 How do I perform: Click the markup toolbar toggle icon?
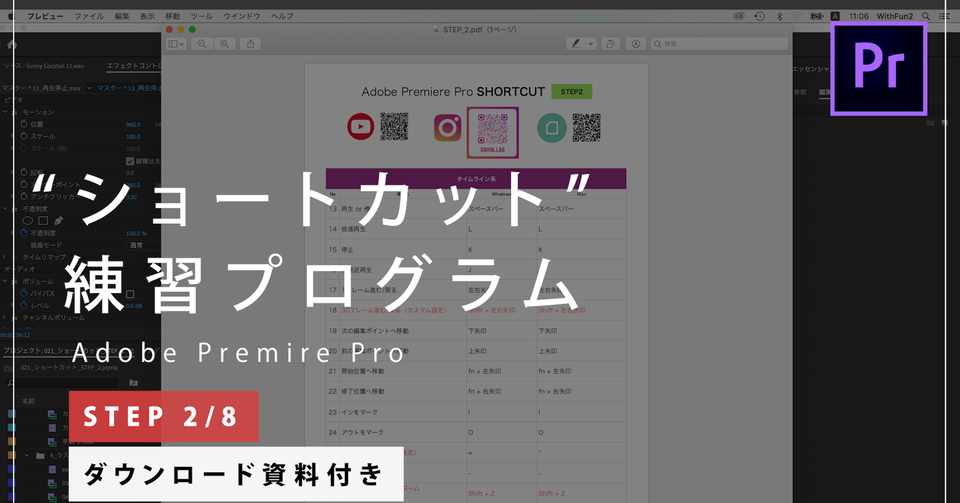636,44
